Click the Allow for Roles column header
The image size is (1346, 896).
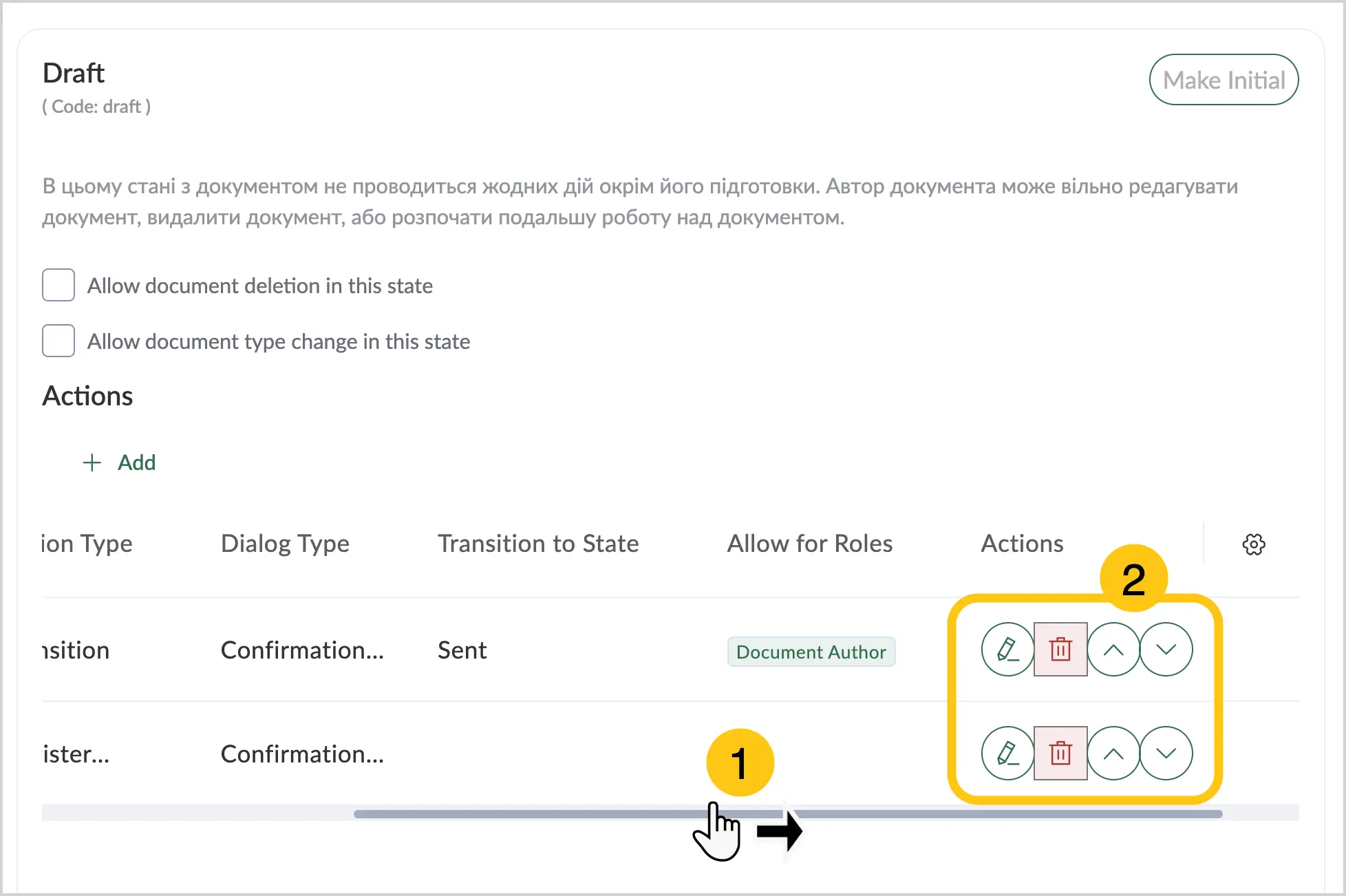(x=810, y=544)
